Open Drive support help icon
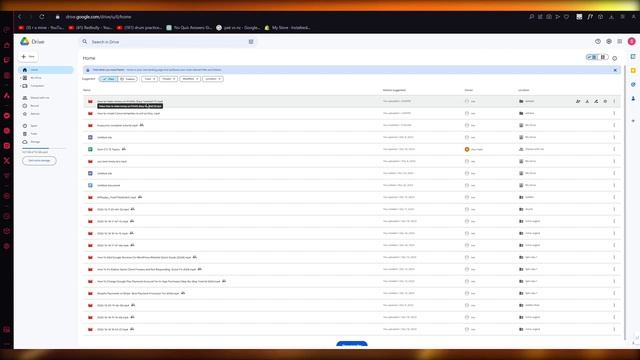The image size is (640, 360). (598, 42)
